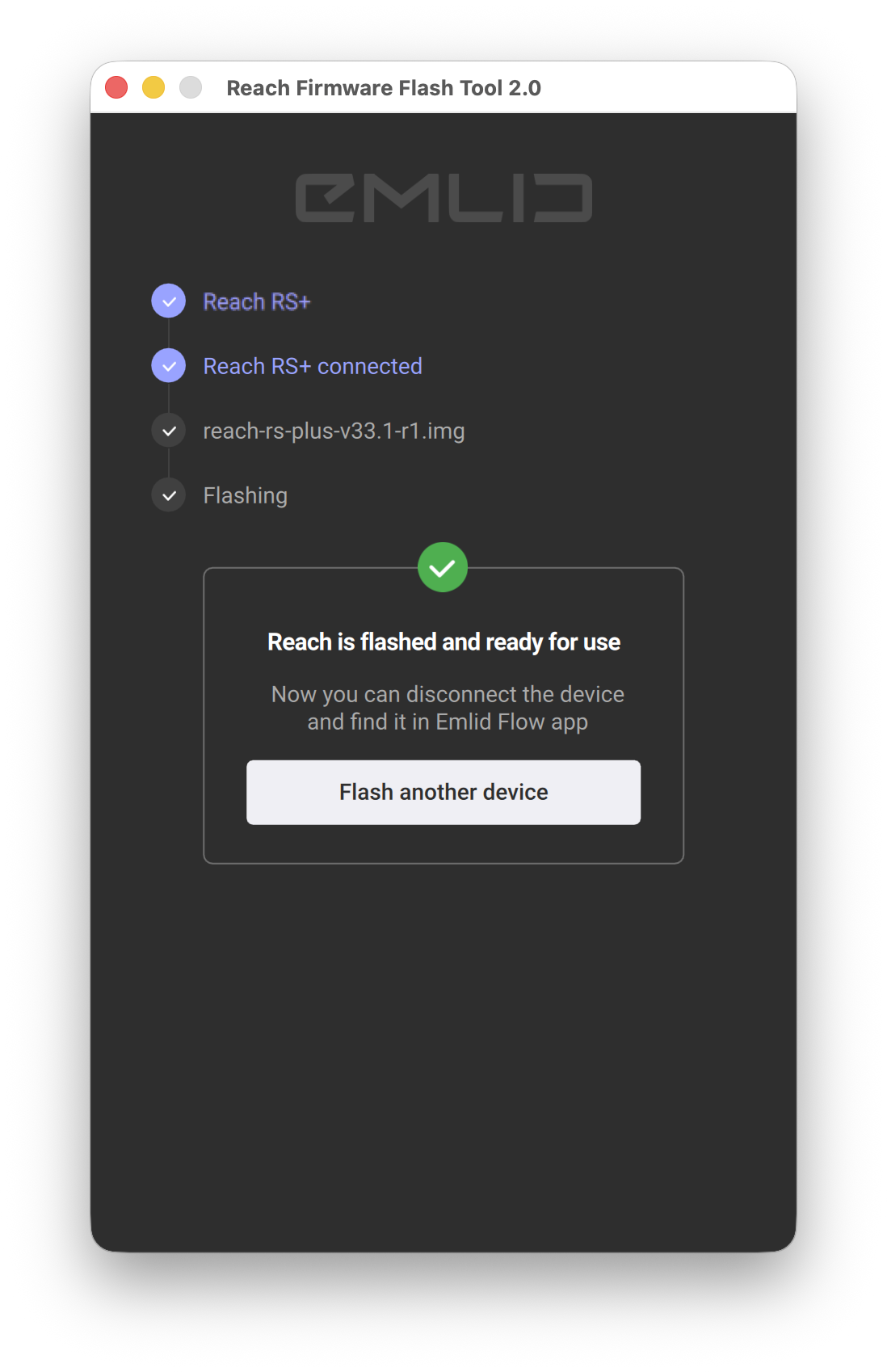
Task: Click the Reach is flashed and ready heading
Action: [443, 642]
